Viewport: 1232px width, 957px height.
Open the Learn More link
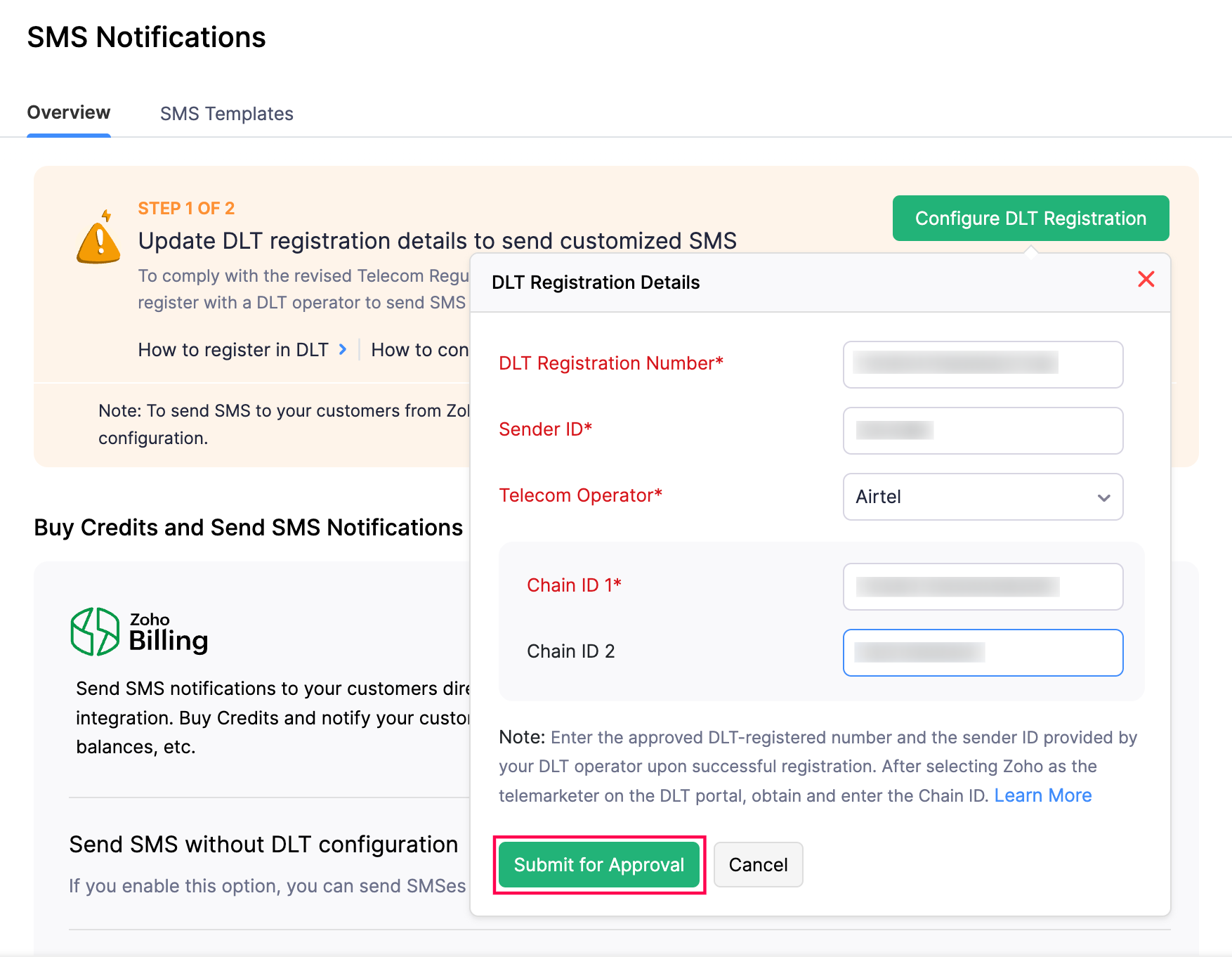(x=1042, y=795)
